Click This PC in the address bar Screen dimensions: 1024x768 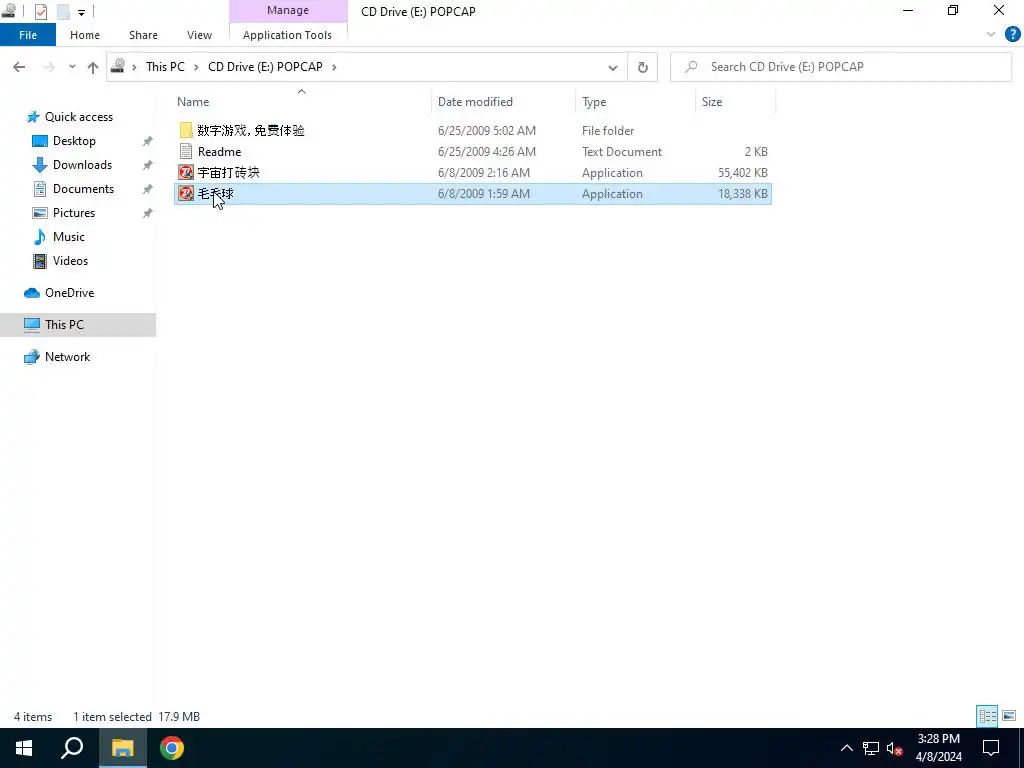pyautogui.click(x=165, y=67)
